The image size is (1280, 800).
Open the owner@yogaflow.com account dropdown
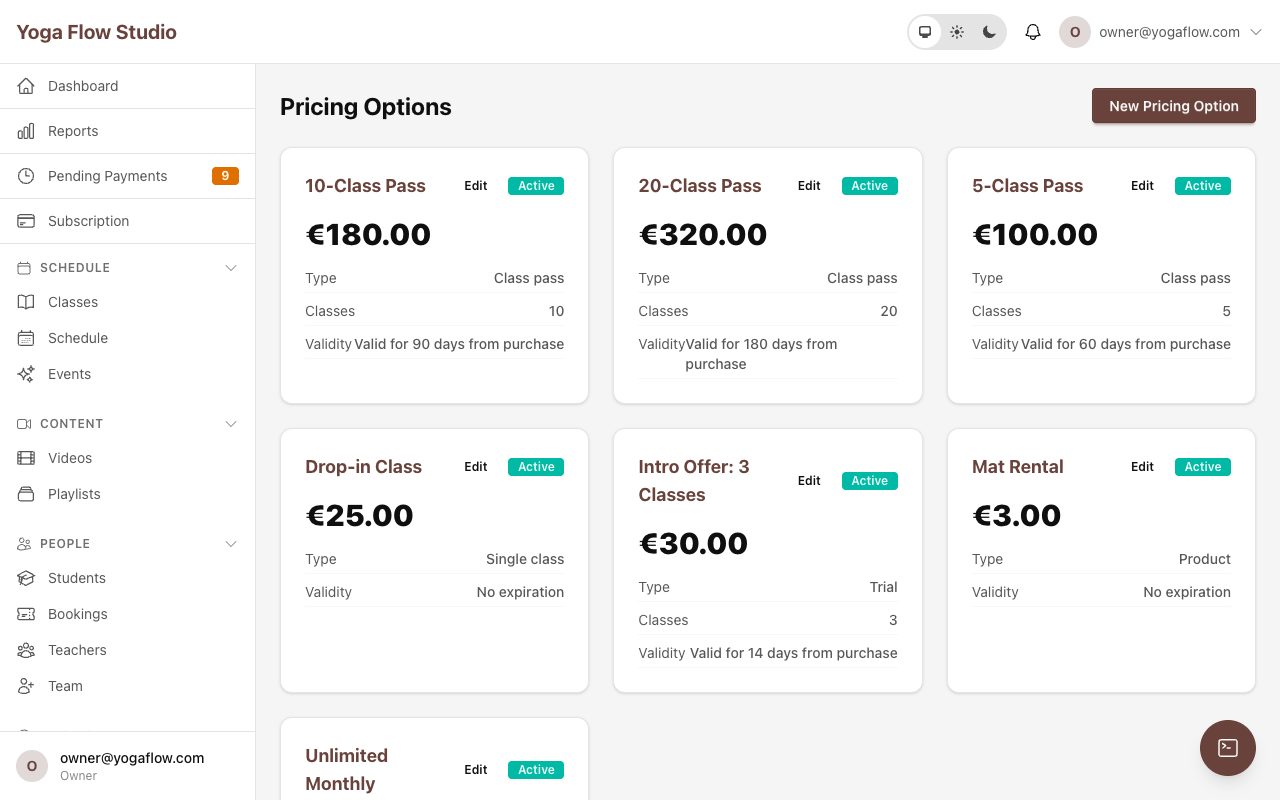pyautogui.click(x=1162, y=32)
